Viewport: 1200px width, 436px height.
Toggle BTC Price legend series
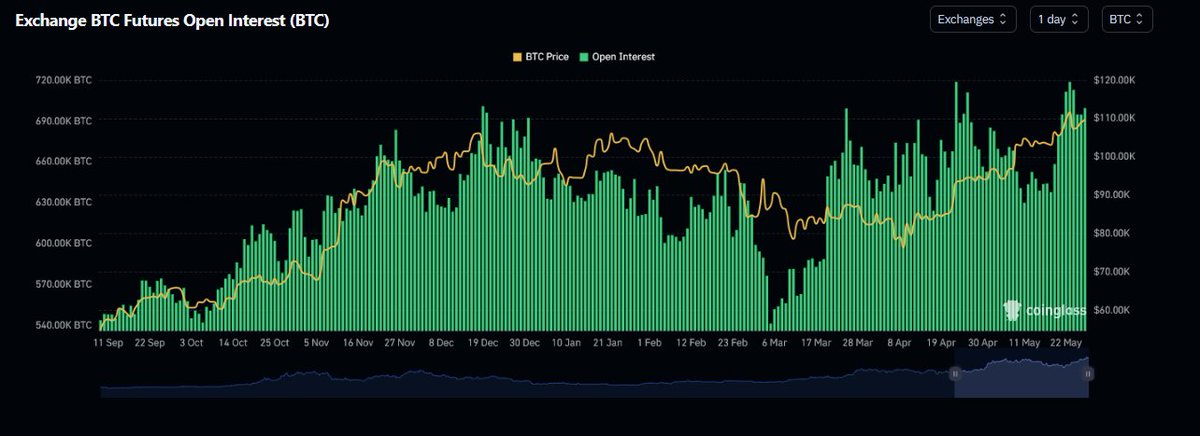pyautogui.click(x=541, y=57)
